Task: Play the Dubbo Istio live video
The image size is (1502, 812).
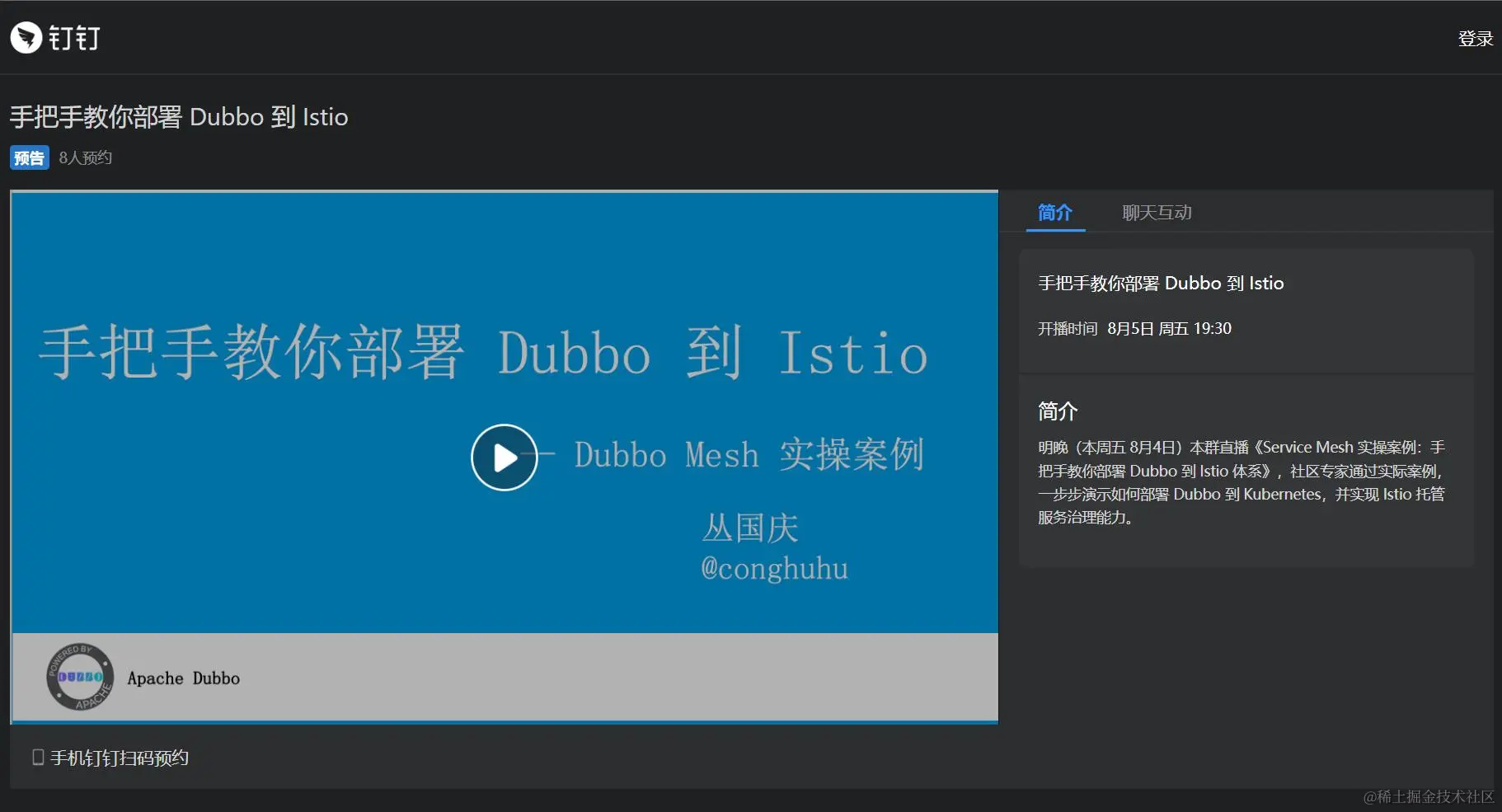Action: [504, 458]
